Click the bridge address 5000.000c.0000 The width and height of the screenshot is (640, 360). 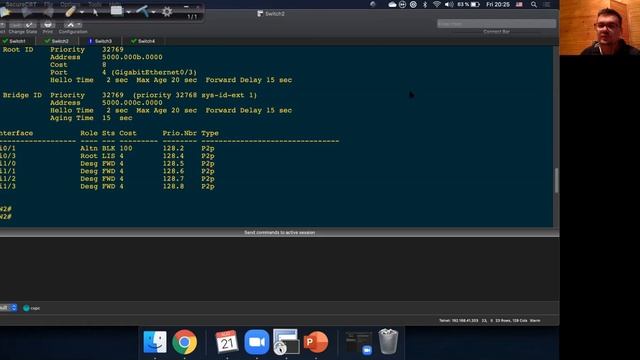(132, 103)
